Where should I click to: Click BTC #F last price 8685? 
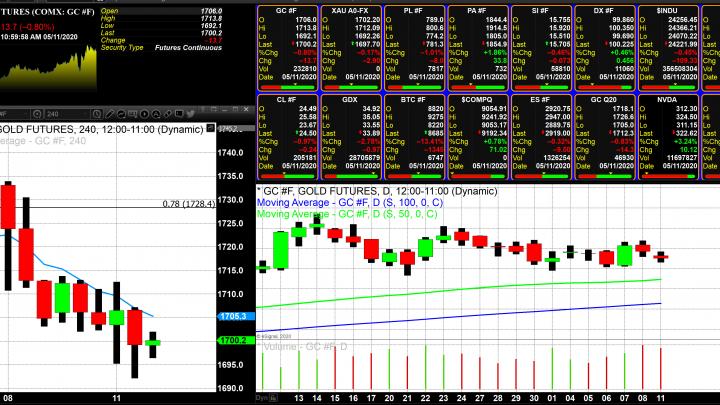(x=435, y=134)
